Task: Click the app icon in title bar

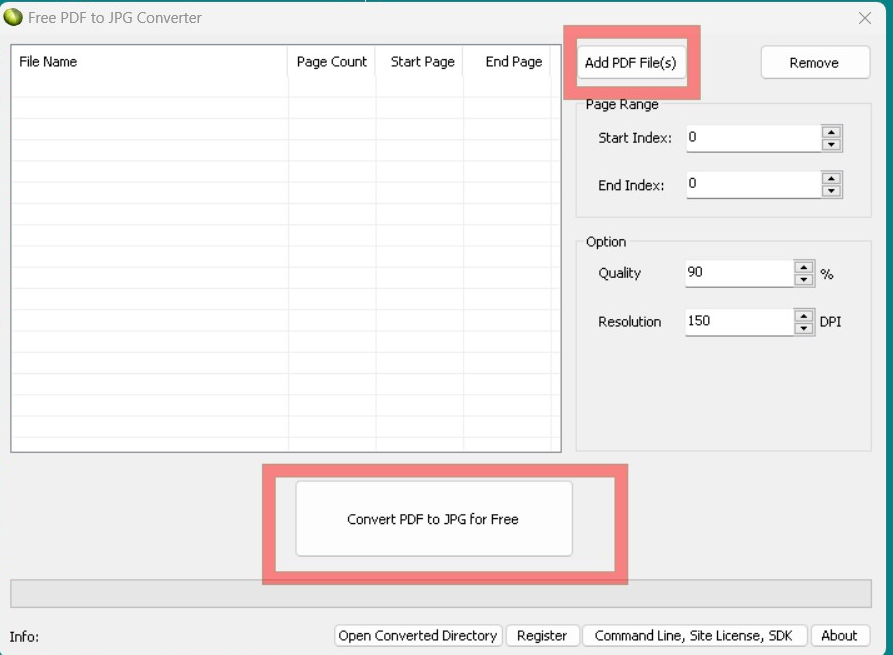Action: (x=13, y=17)
